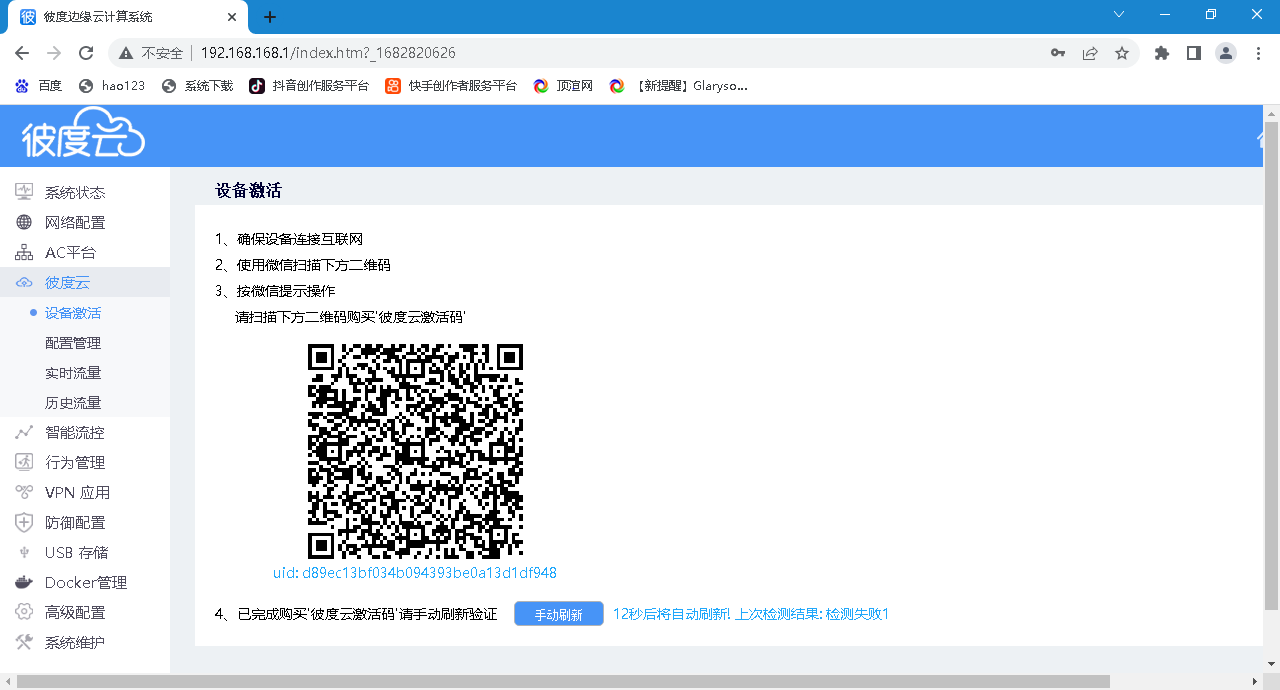
Task: Open 快手创作者服务平台 bookmark
Action: [451, 86]
